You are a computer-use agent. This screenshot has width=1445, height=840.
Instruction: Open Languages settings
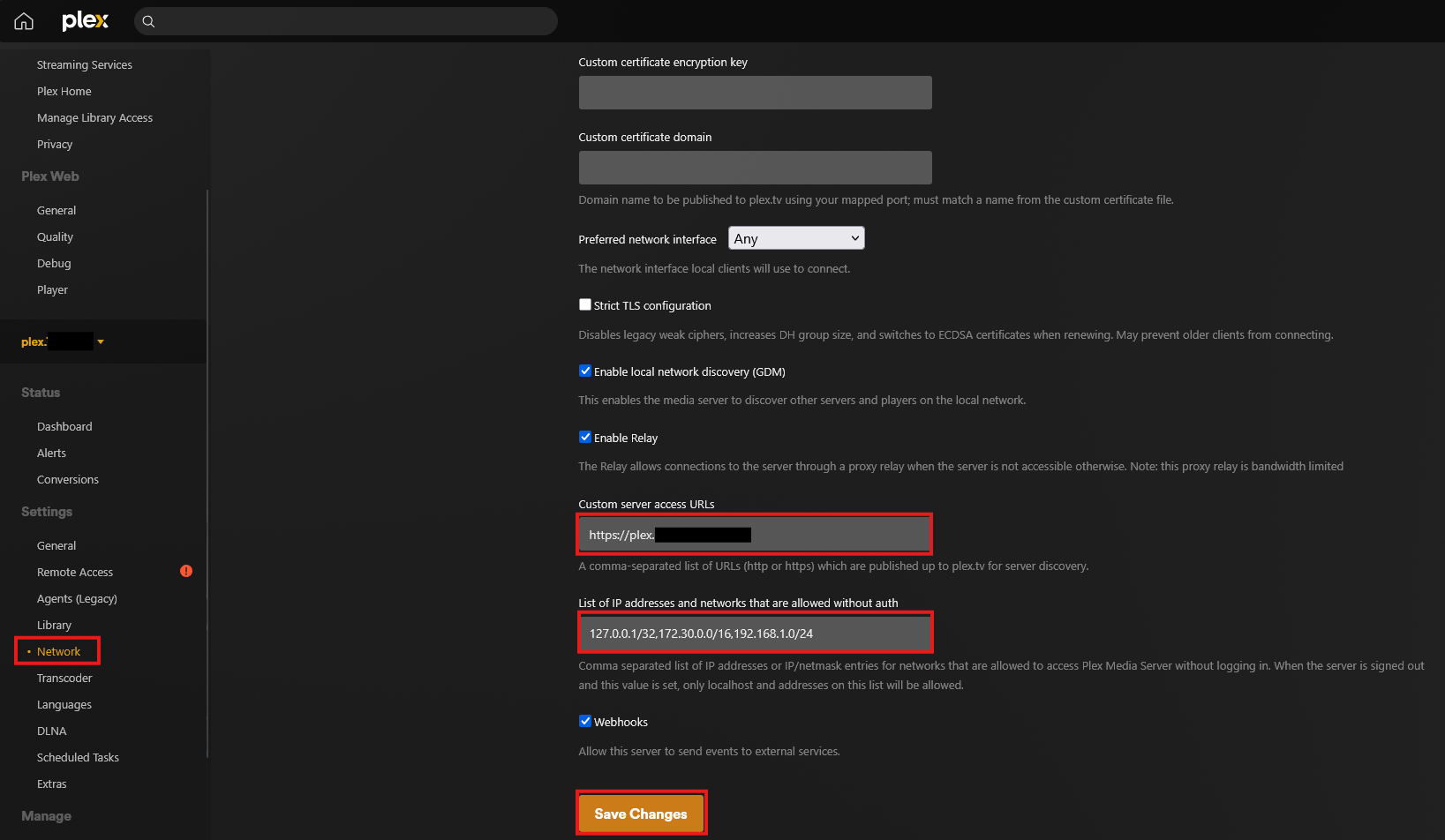click(x=64, y=704)
